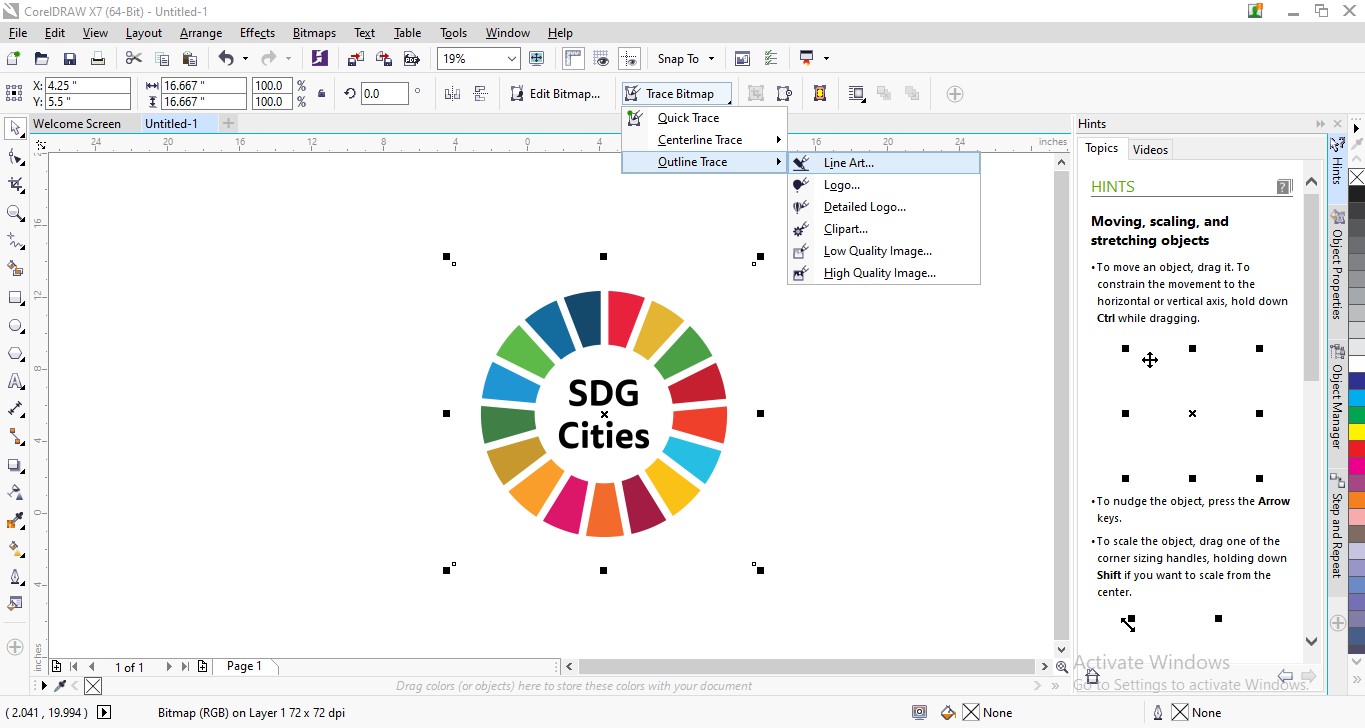Click the Export icon
1365x728 pixels.
384,59
